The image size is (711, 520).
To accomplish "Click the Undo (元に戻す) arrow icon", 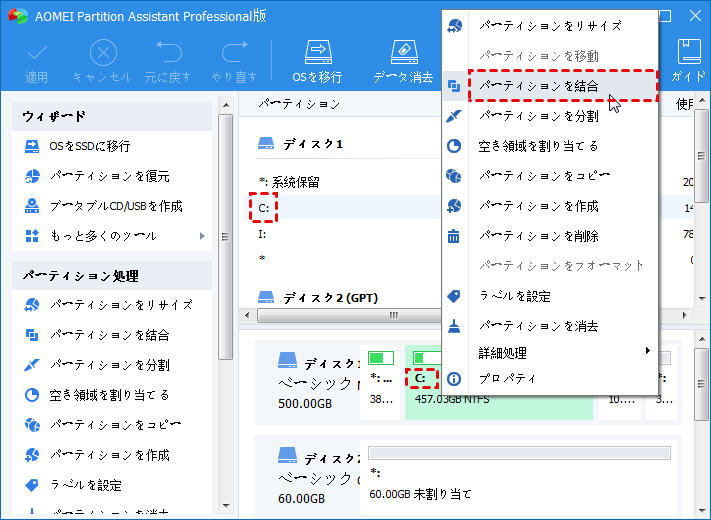I will click(x=168, y=52).
